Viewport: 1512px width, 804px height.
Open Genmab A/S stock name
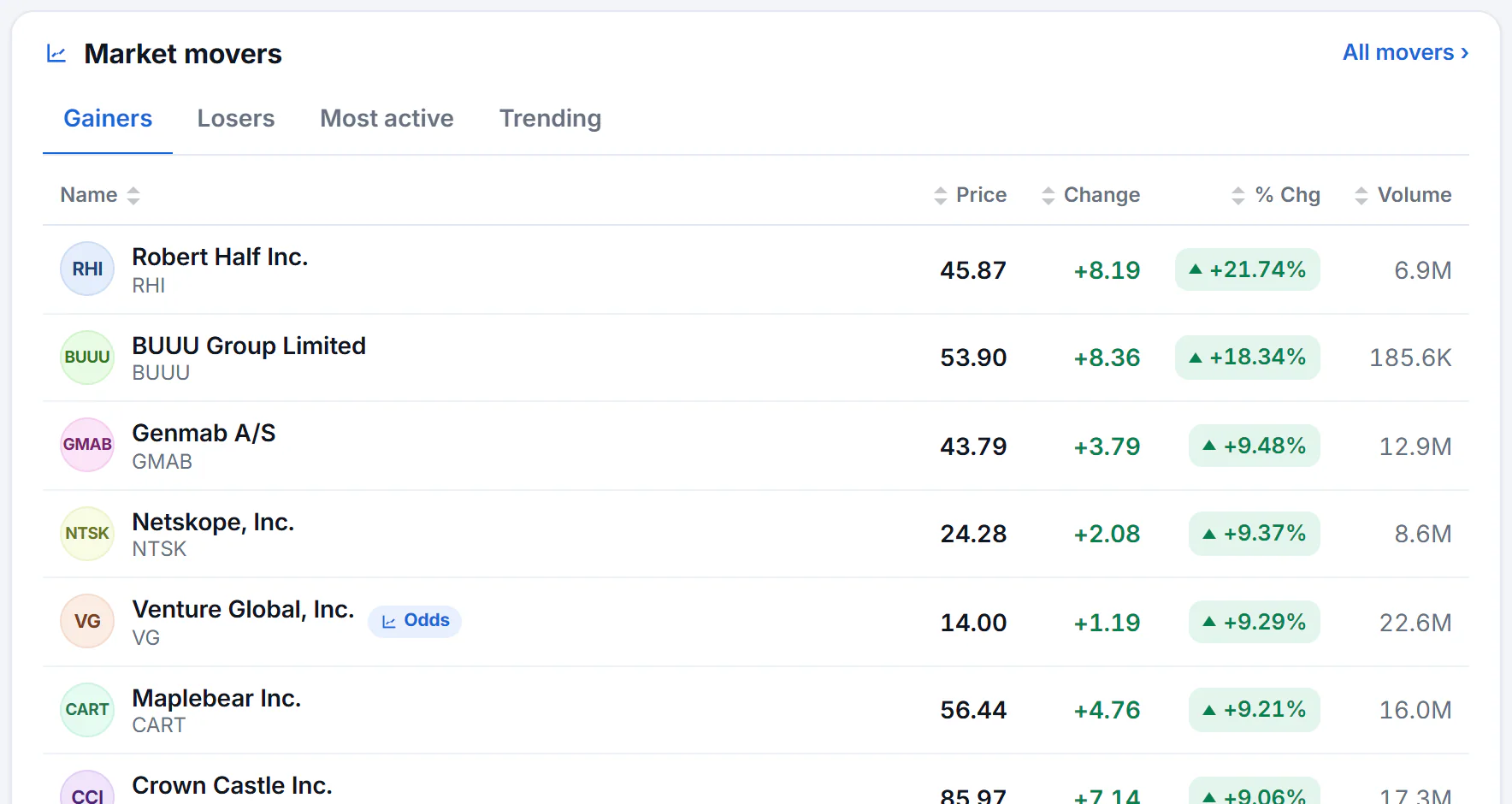[204, 433]
